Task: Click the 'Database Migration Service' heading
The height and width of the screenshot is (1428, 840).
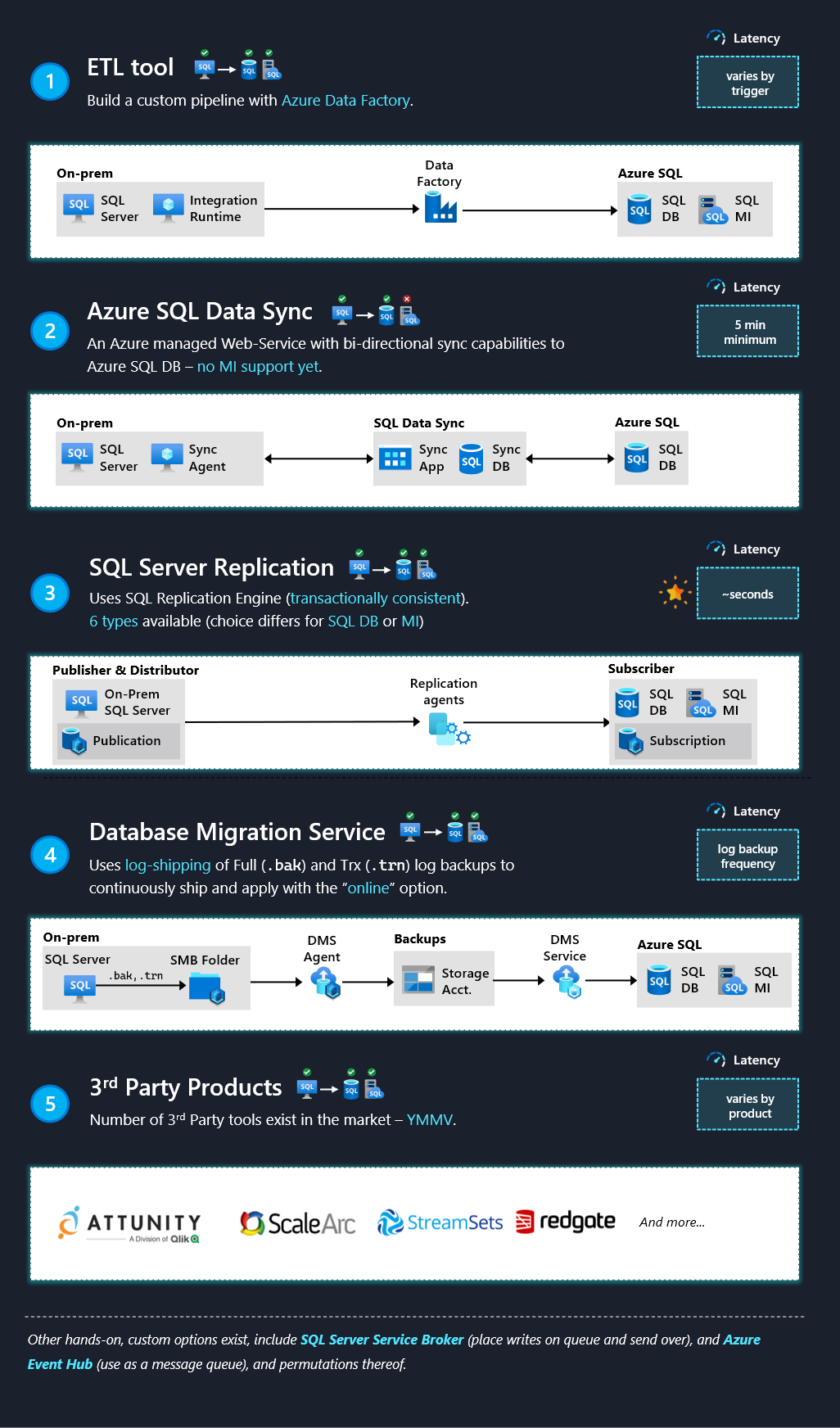Action: coord(237,832)
